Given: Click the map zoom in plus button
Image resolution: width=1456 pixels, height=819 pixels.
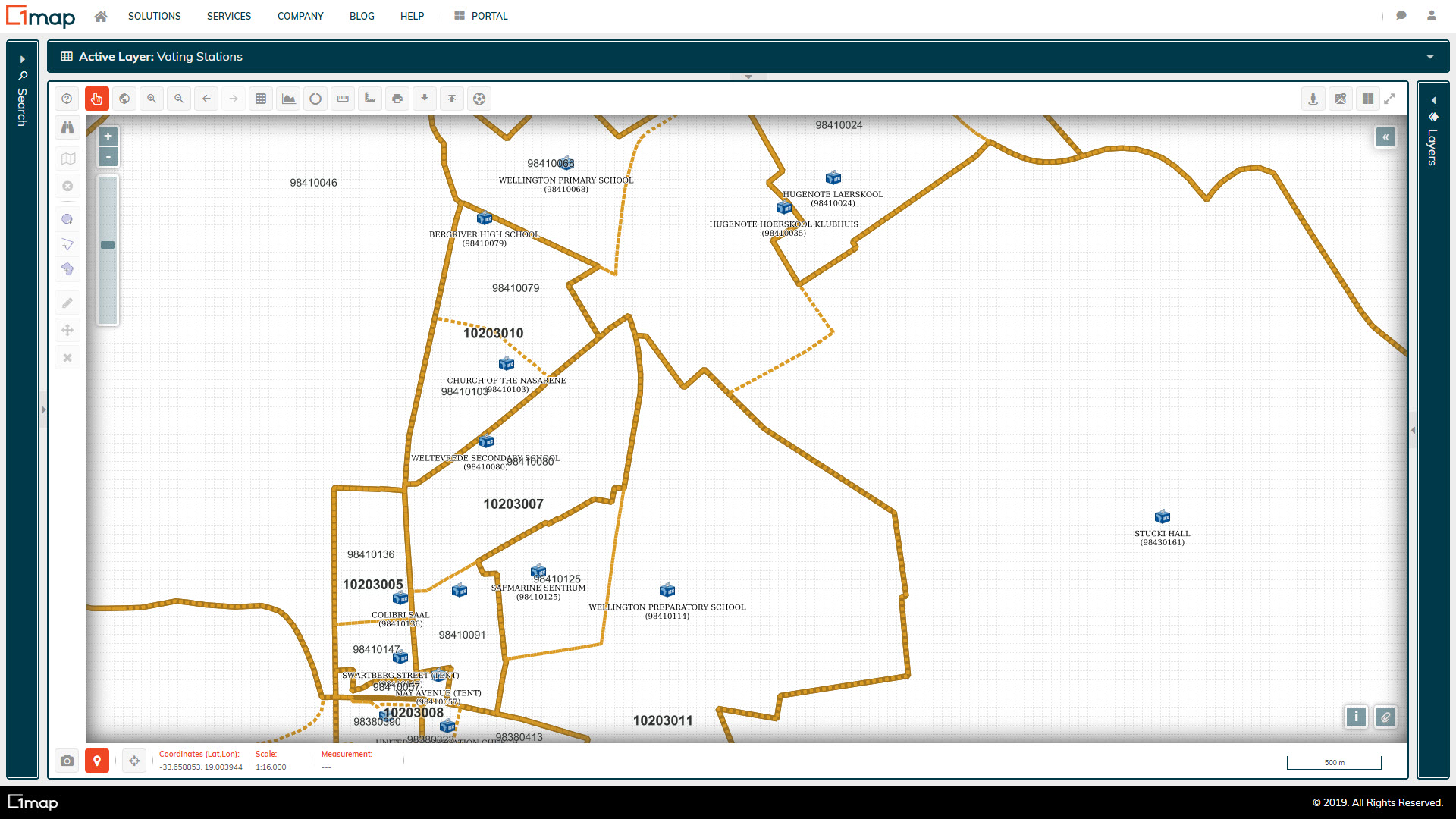Looking at the screenshot, I should [108, 136].
